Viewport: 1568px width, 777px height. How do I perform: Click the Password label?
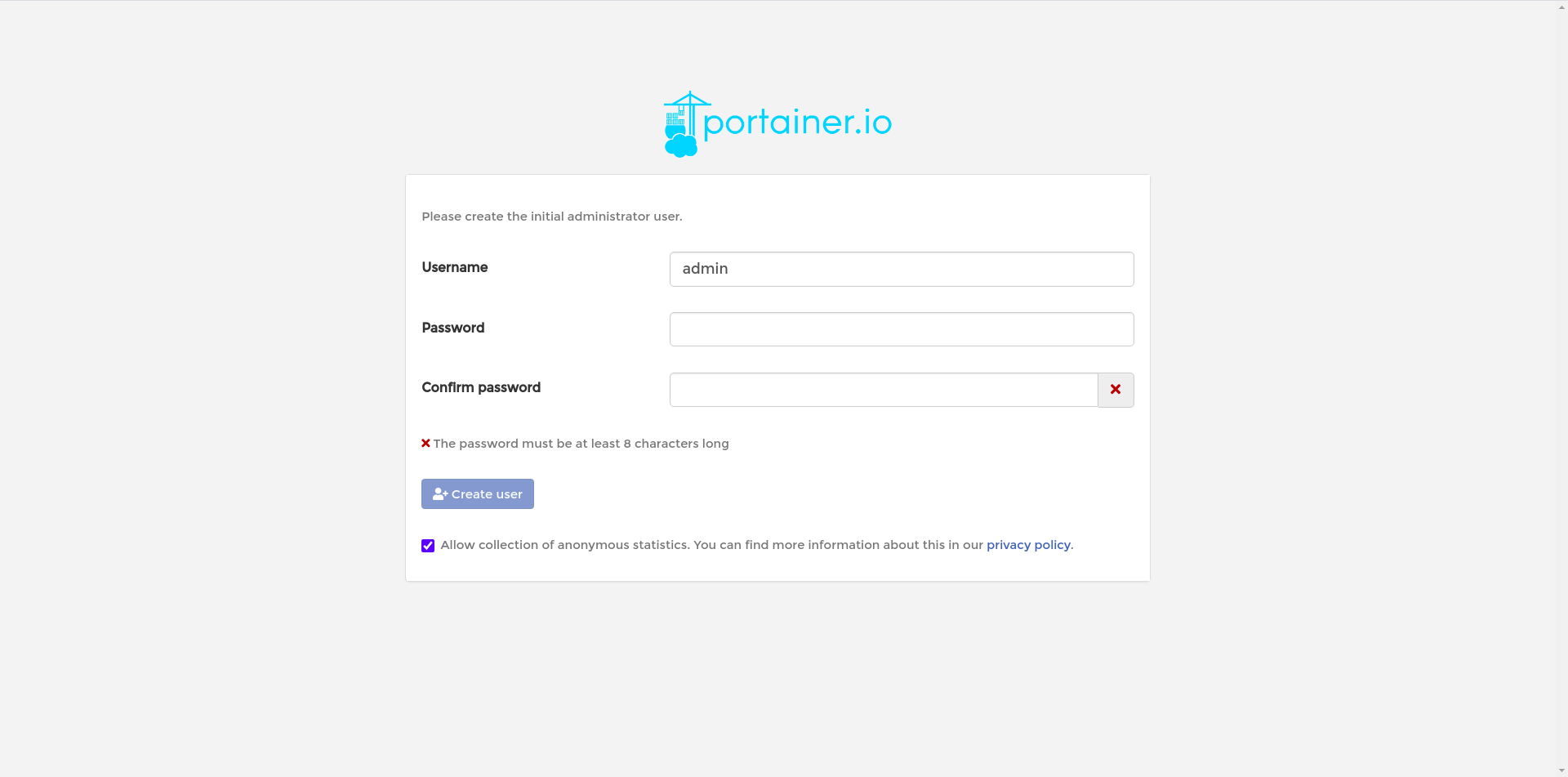coord(453,328)
